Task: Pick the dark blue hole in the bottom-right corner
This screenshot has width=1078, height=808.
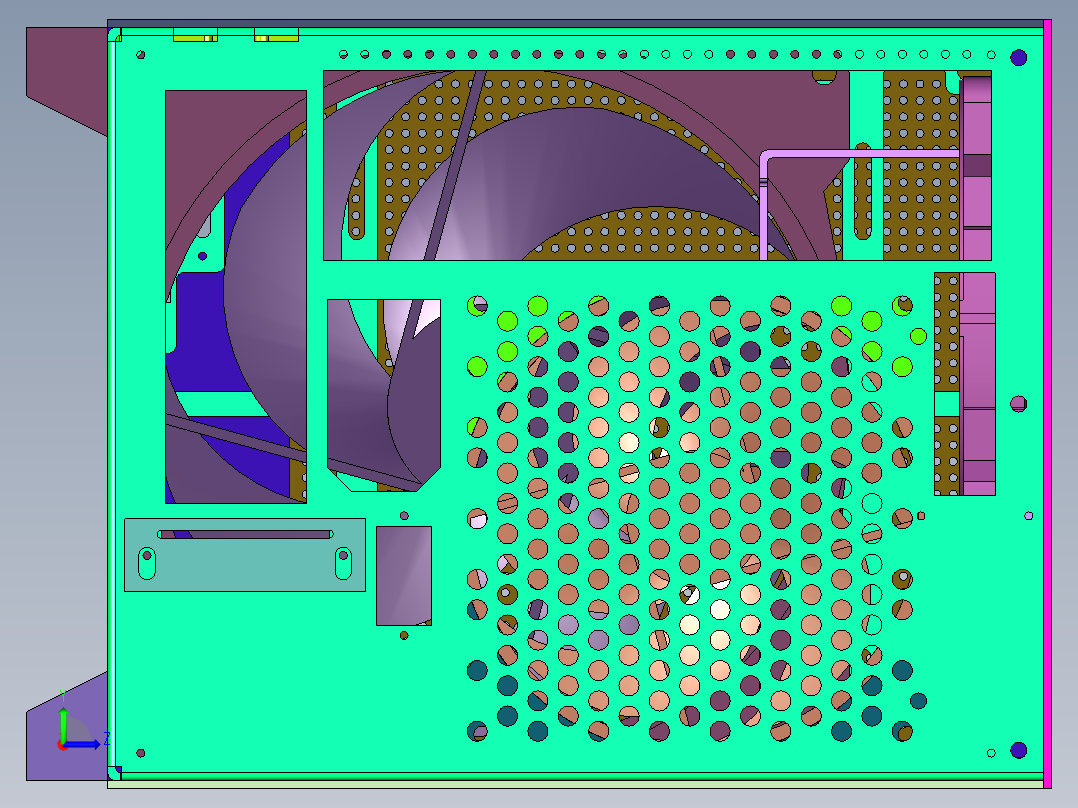Action: [1019, 750]
